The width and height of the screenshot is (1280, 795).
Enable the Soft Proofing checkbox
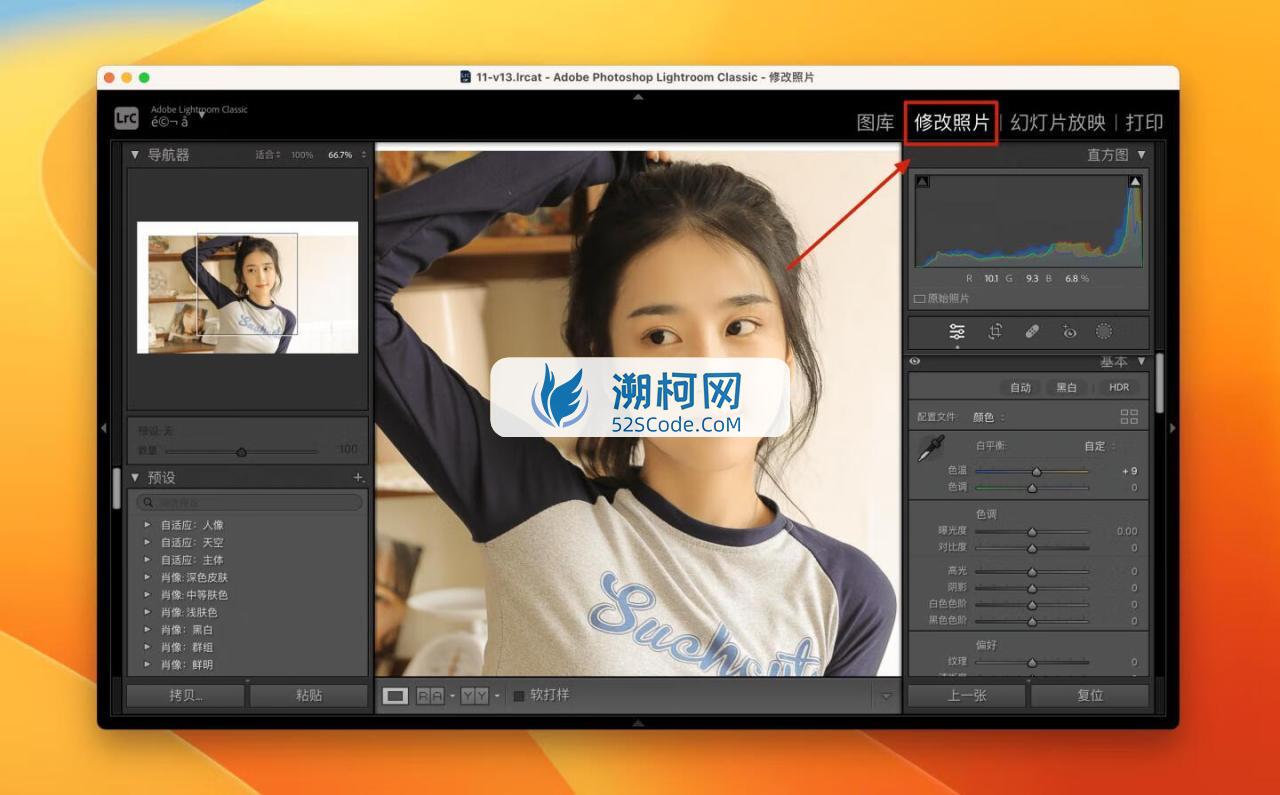click(x=519, y=695)
